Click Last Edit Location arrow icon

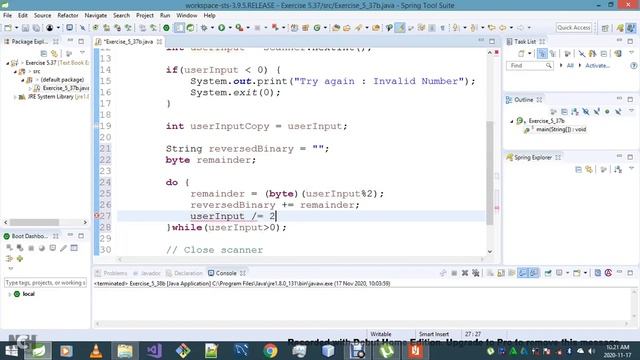pos(491,28)
